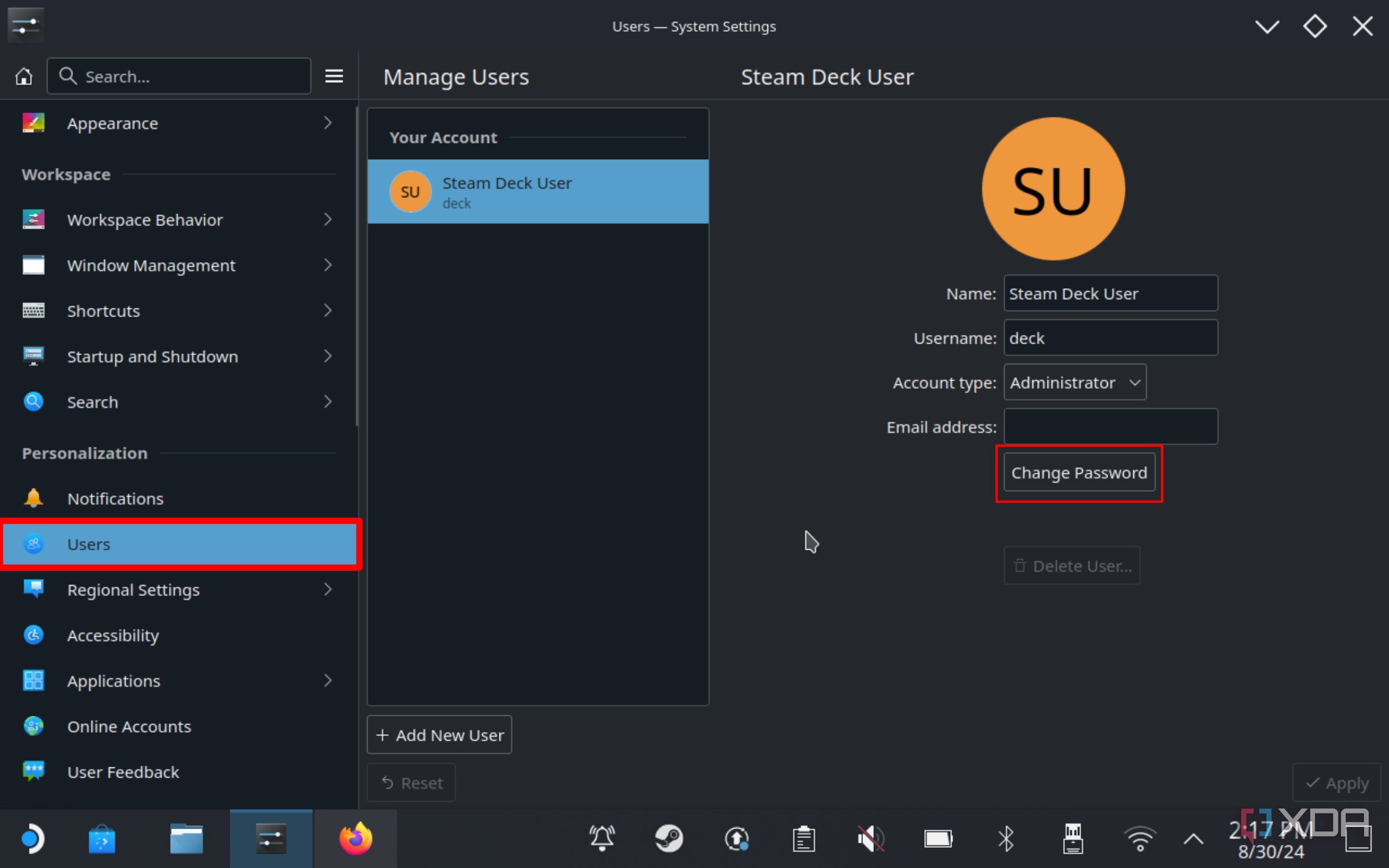Click the Show Desktop button in the taskbar
Image resolution: width=1389 pixels, height=868 pixels.
[x=1358, y=838]
